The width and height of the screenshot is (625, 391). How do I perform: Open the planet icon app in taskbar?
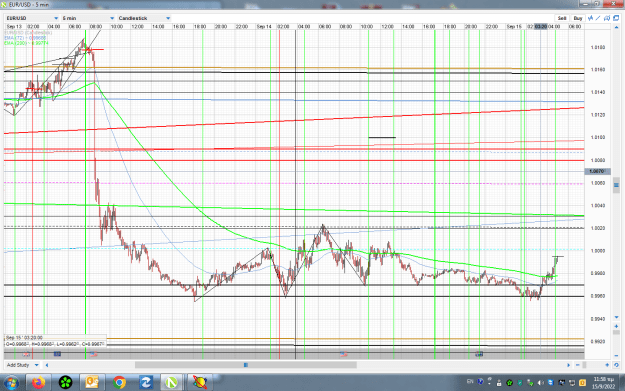tap(199, 383)
